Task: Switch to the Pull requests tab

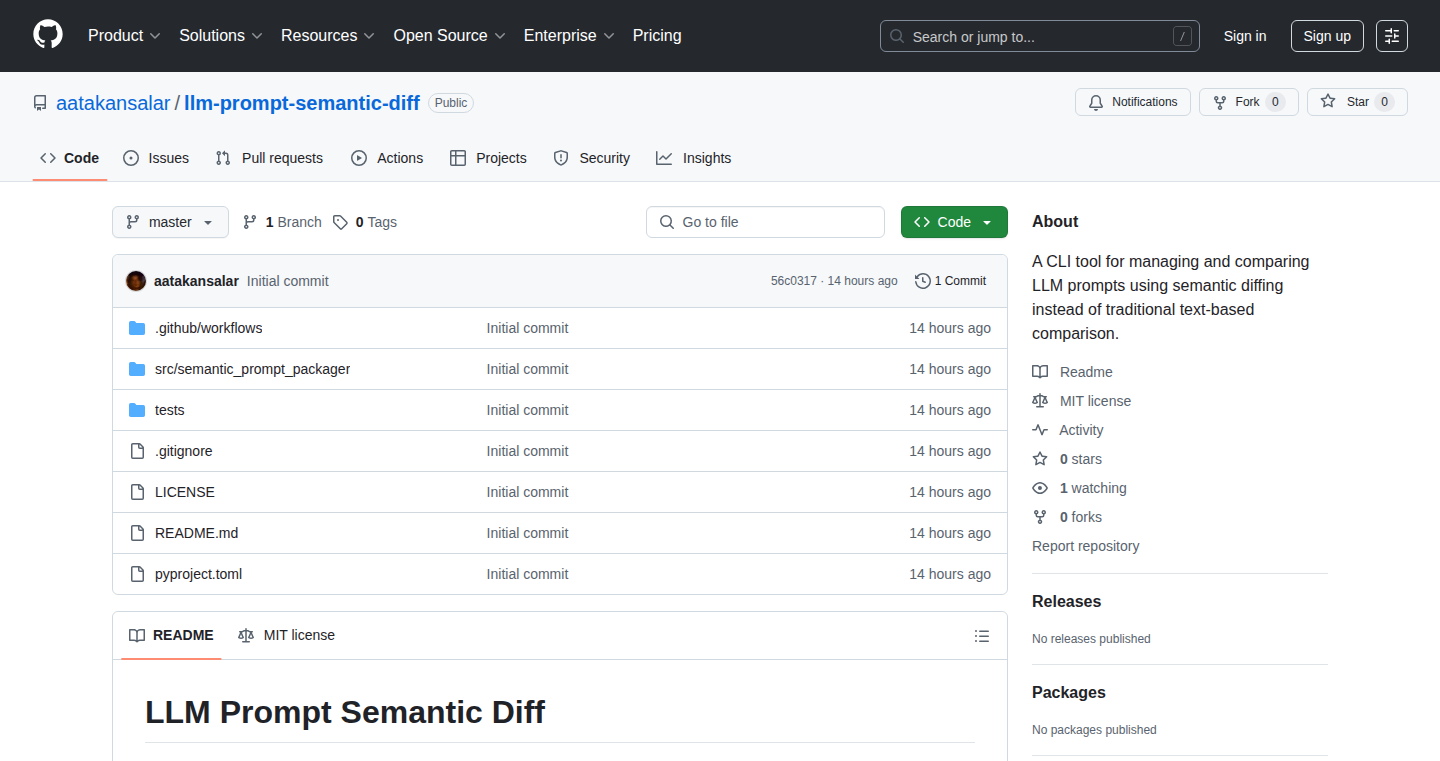Action: click(270, 158)
